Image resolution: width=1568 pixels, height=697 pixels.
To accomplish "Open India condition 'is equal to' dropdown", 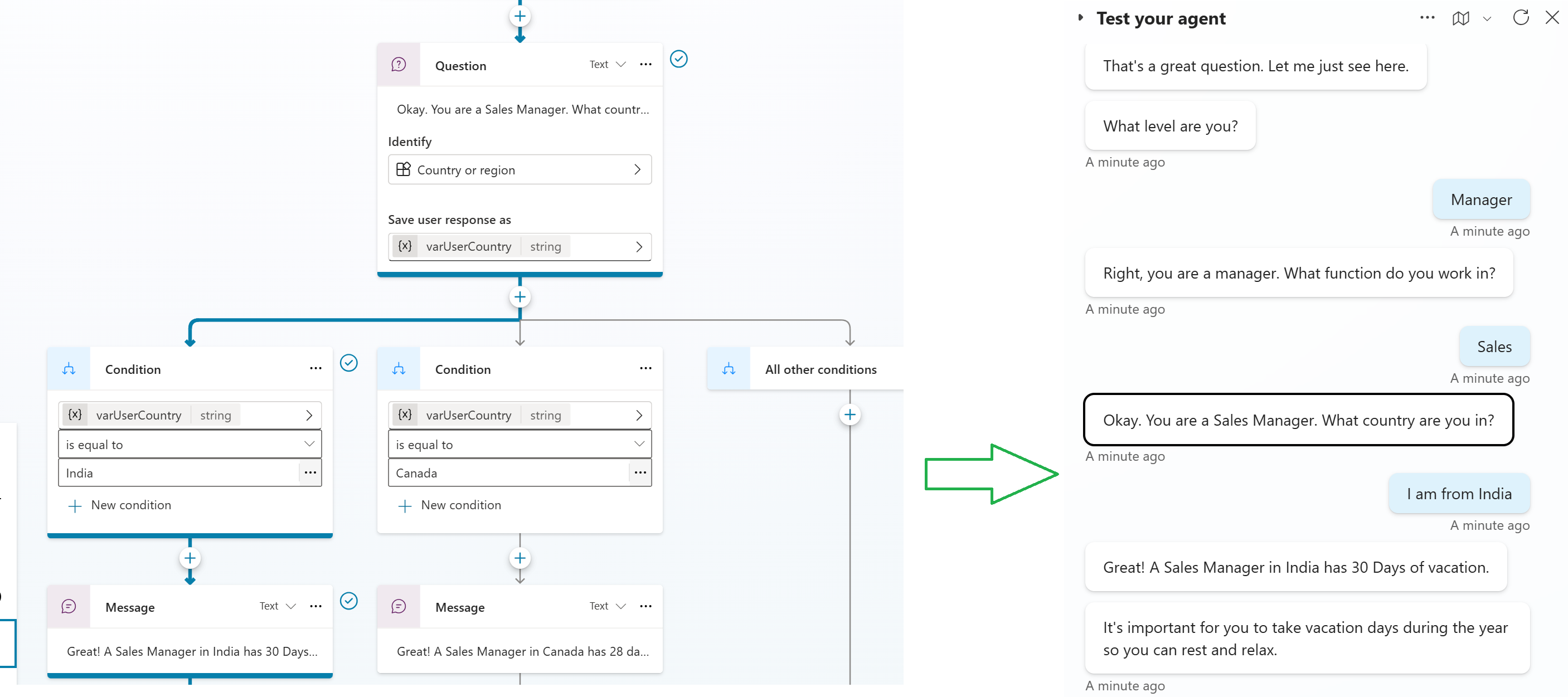I will (x=190, y=444).
